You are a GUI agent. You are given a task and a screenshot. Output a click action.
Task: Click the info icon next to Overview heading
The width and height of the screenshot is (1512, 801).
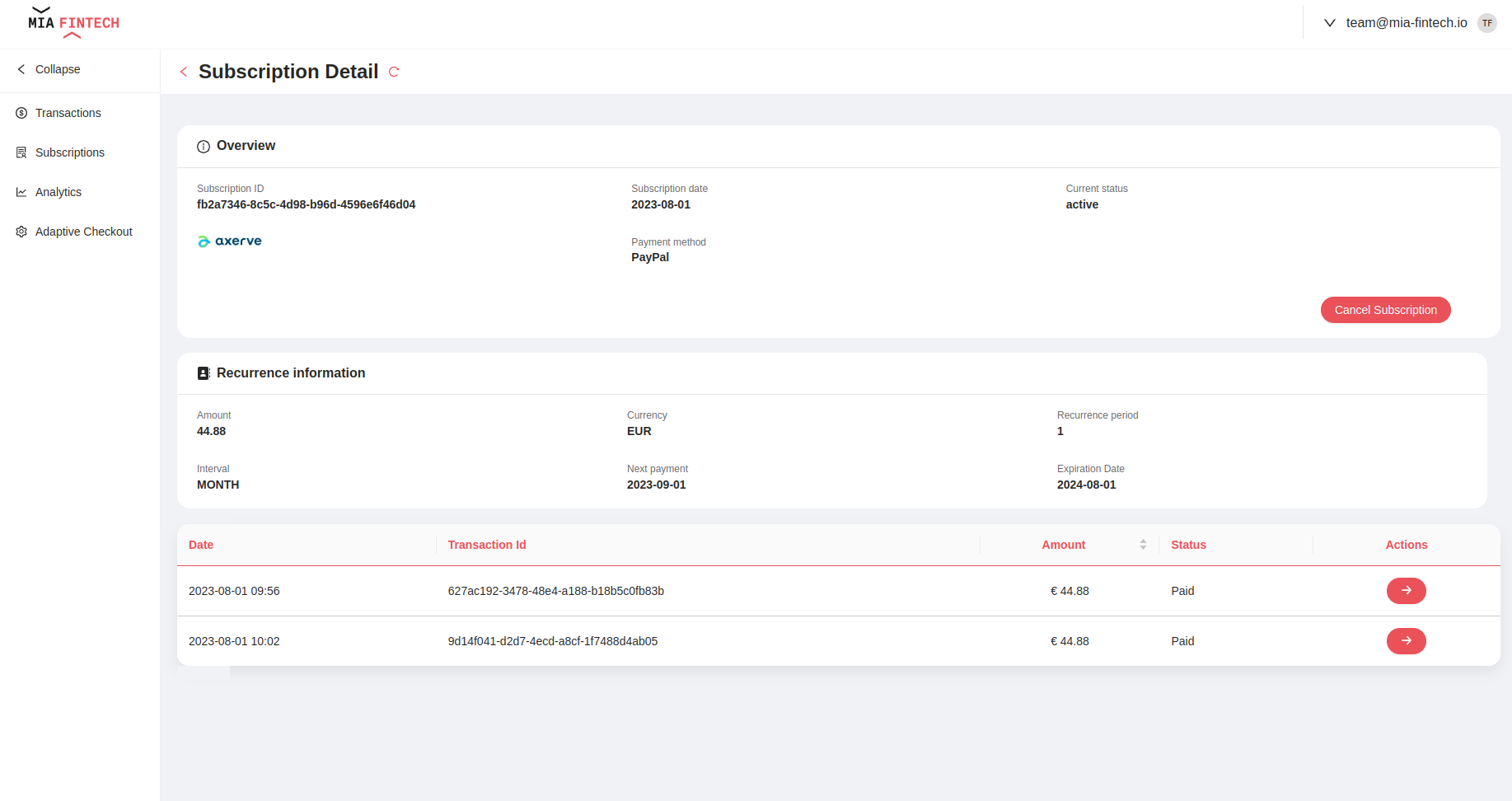click(x=204, y=146)
